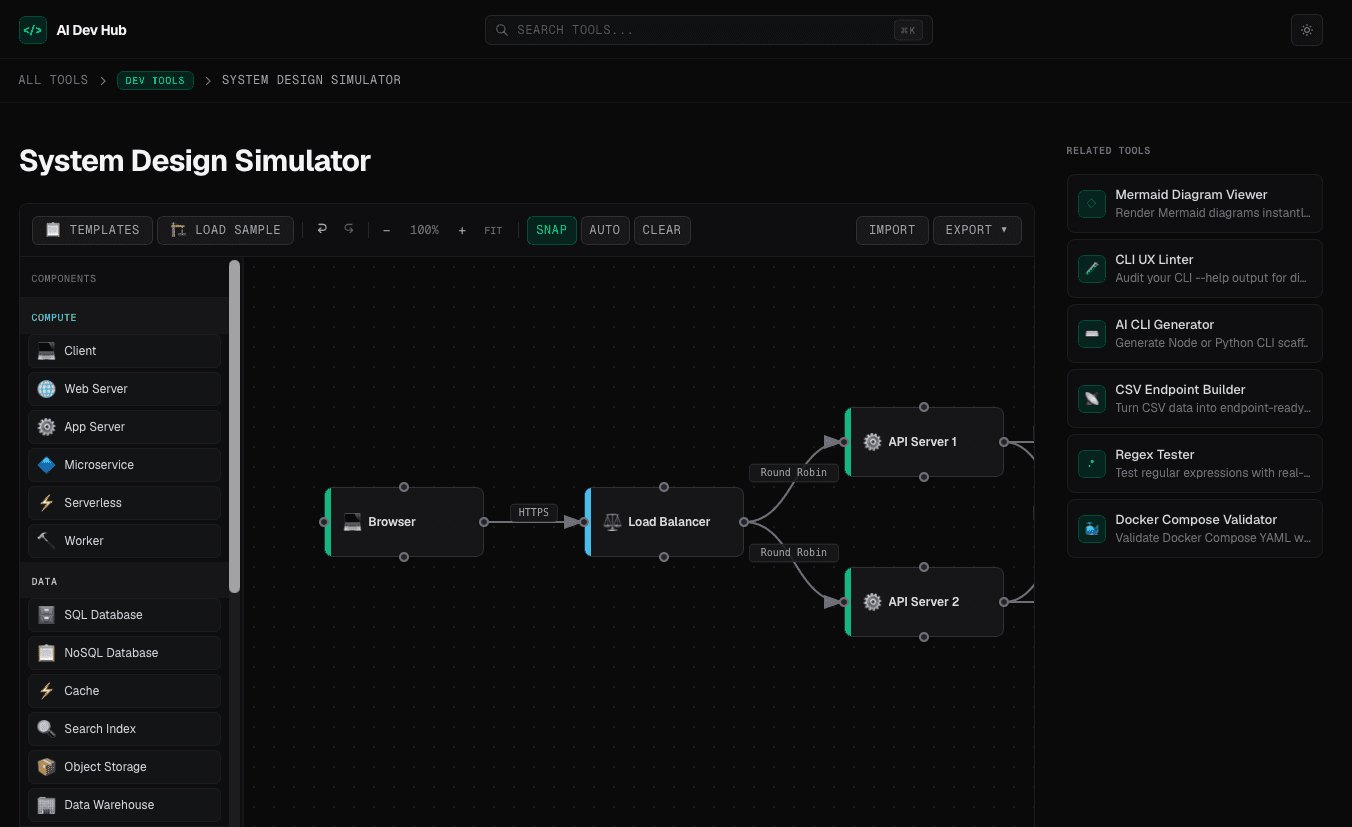Collapse the DATA component section
Viewport: 1352px width, 827px height.
pos(44,581)
